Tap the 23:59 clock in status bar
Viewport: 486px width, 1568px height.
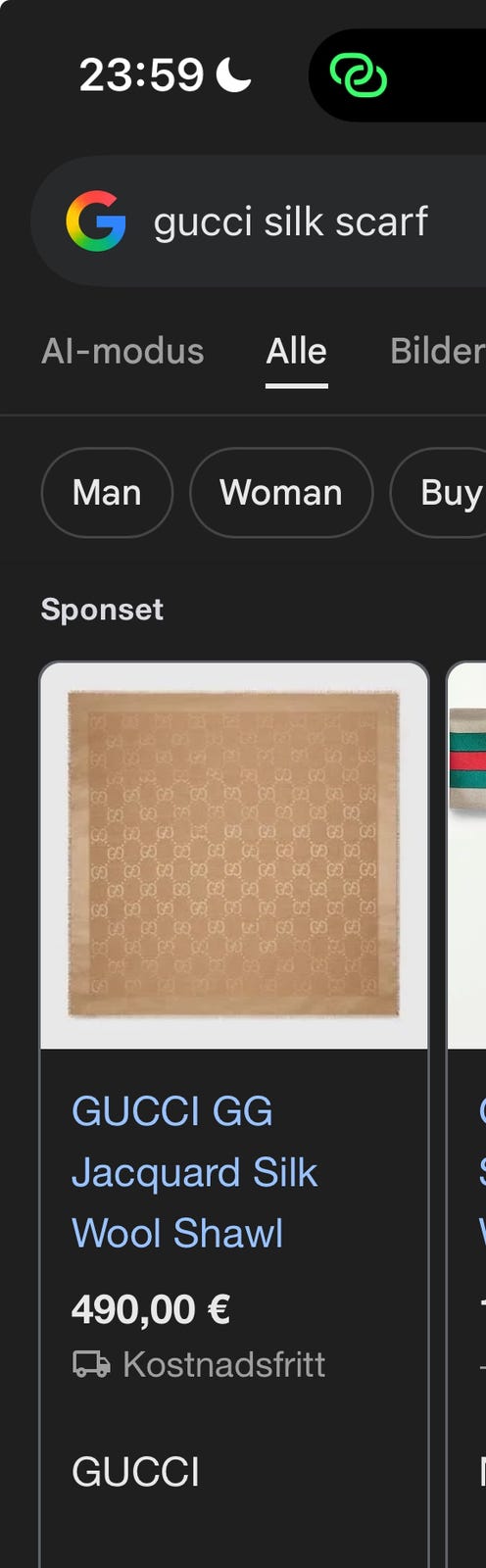141,74
